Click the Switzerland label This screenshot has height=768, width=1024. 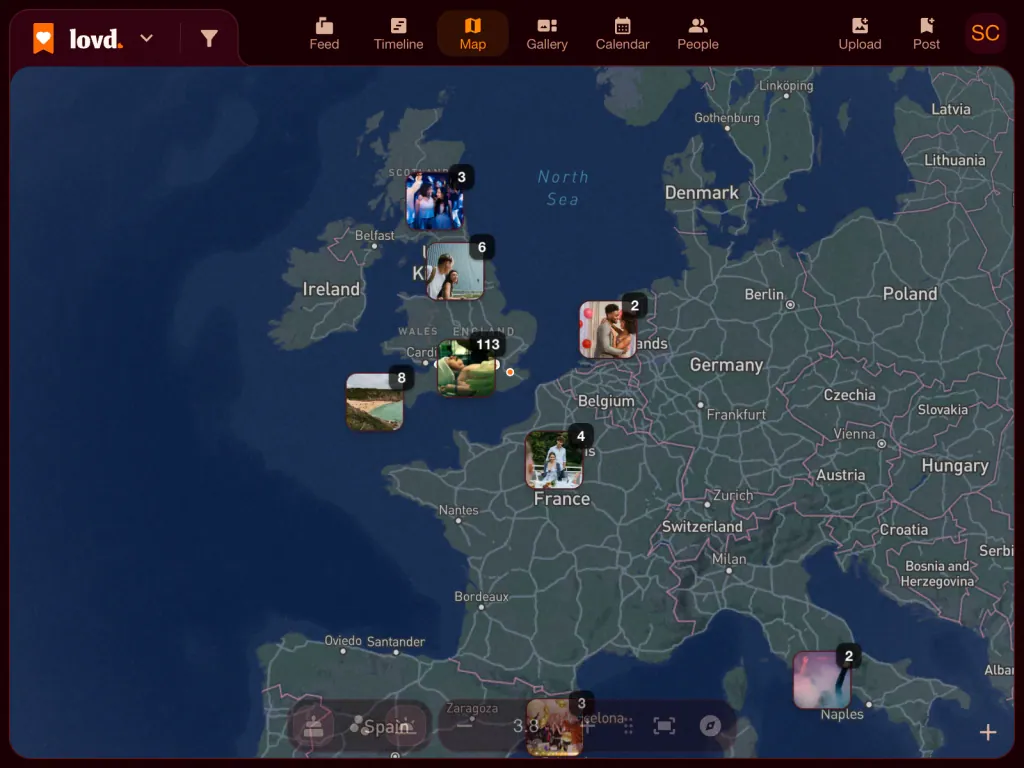click(702, 526)
